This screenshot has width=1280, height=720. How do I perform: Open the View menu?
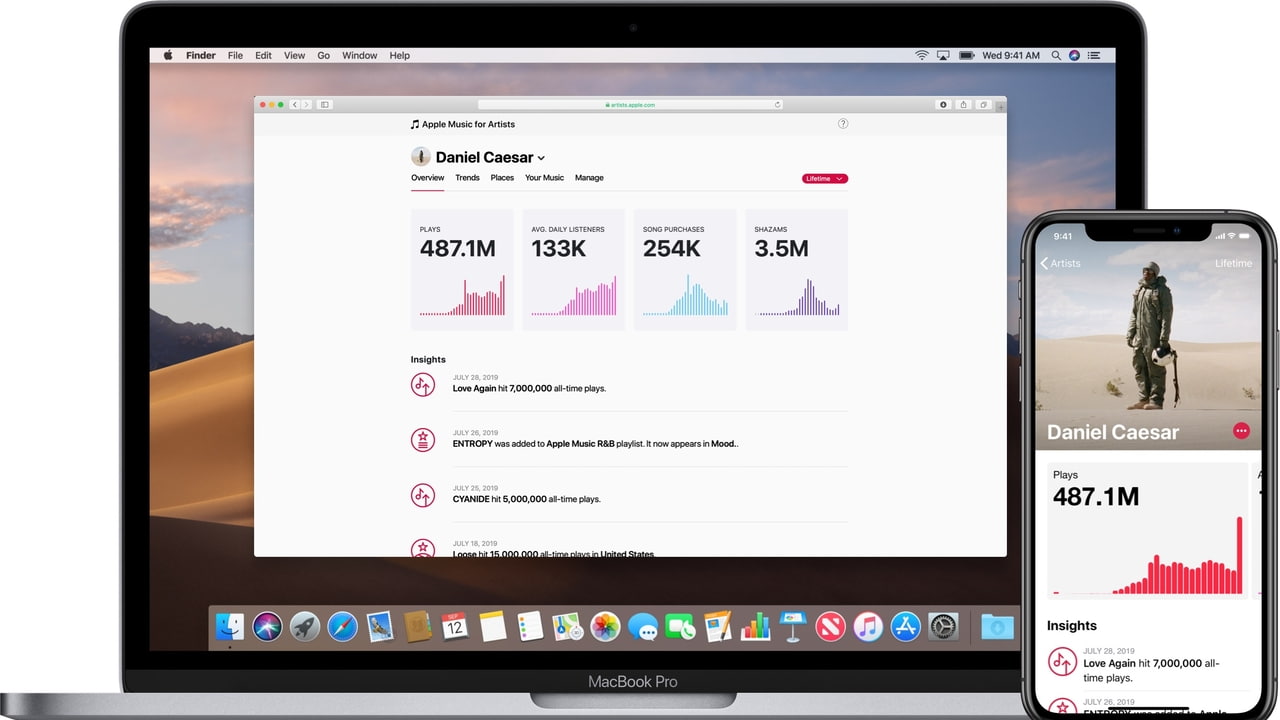[x=294, y=56]
